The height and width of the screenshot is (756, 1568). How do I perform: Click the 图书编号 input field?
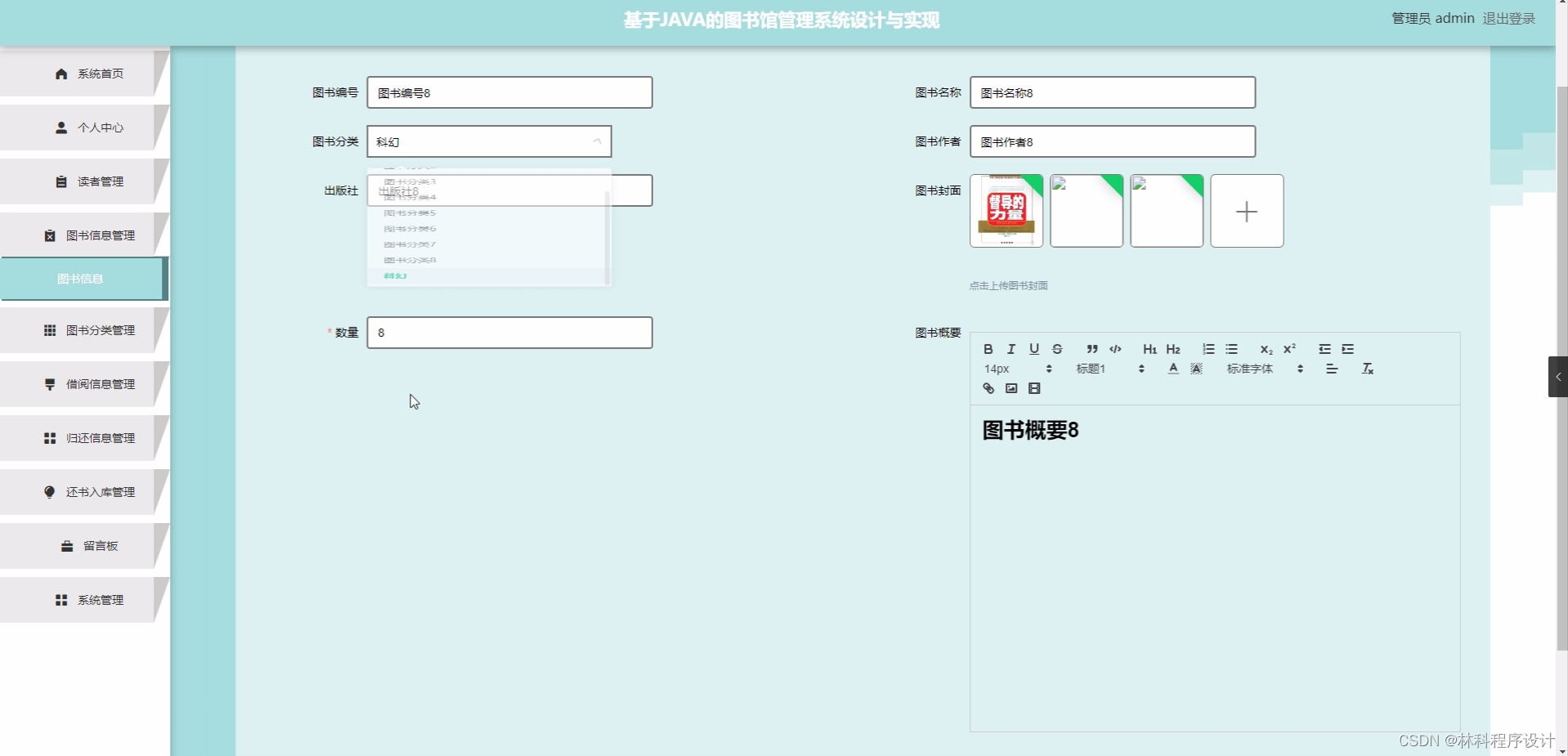pyautogui.click(x=509, y=92)
